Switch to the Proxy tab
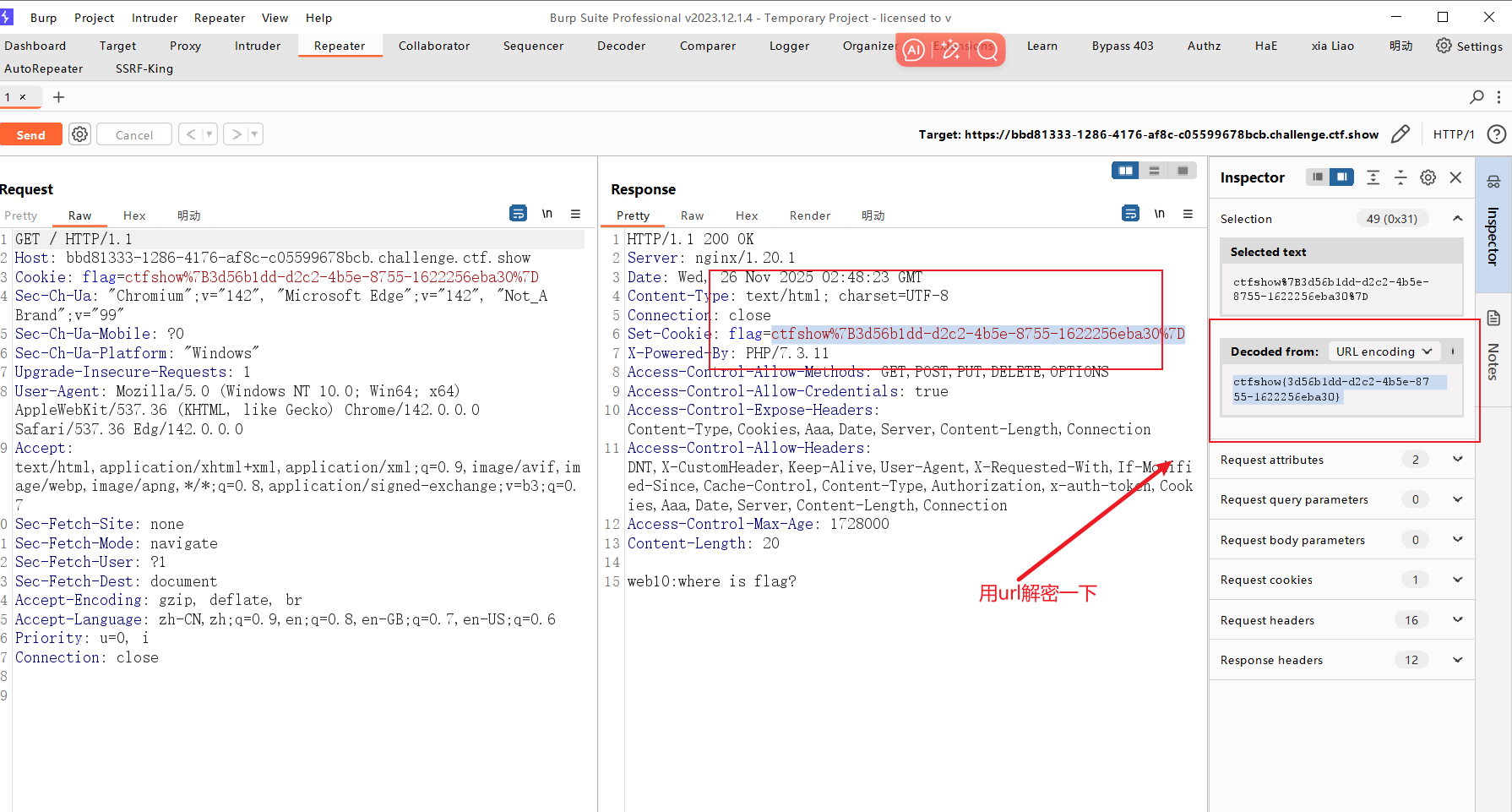The width and height of the screenshot is (1512, 812). [x=185, y=46]
